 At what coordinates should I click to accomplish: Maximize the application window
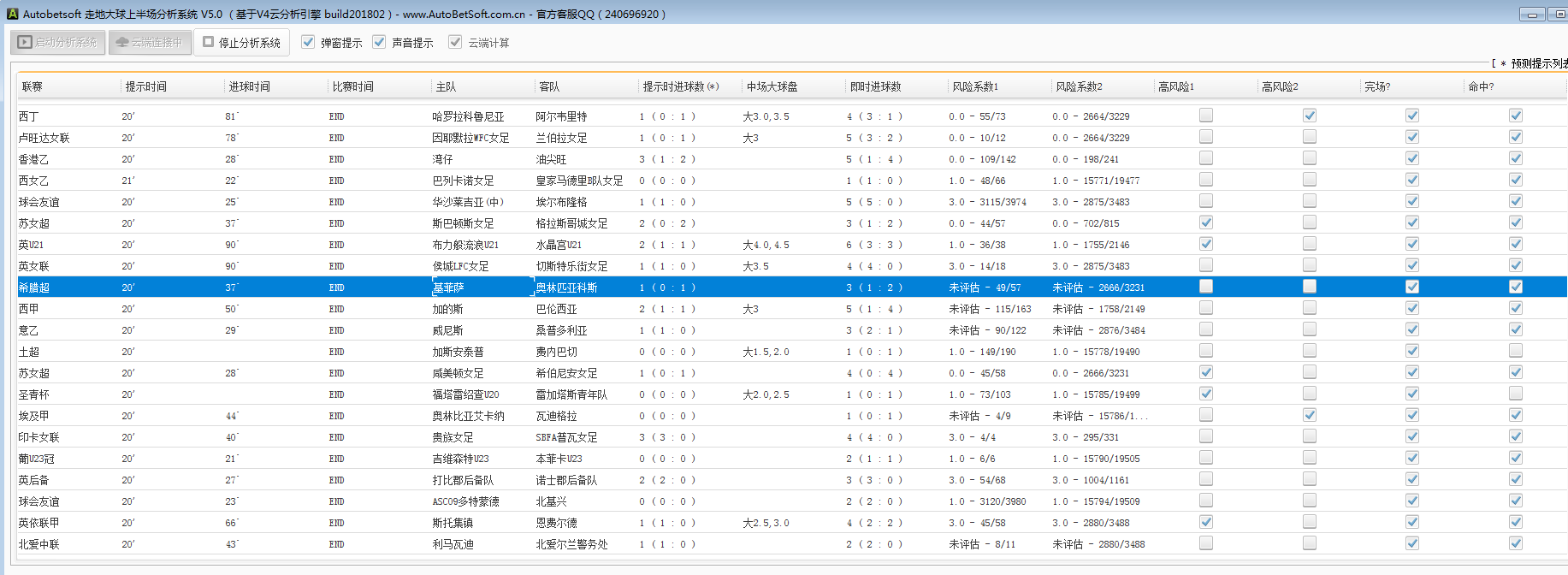click(x=1559, y=15)
